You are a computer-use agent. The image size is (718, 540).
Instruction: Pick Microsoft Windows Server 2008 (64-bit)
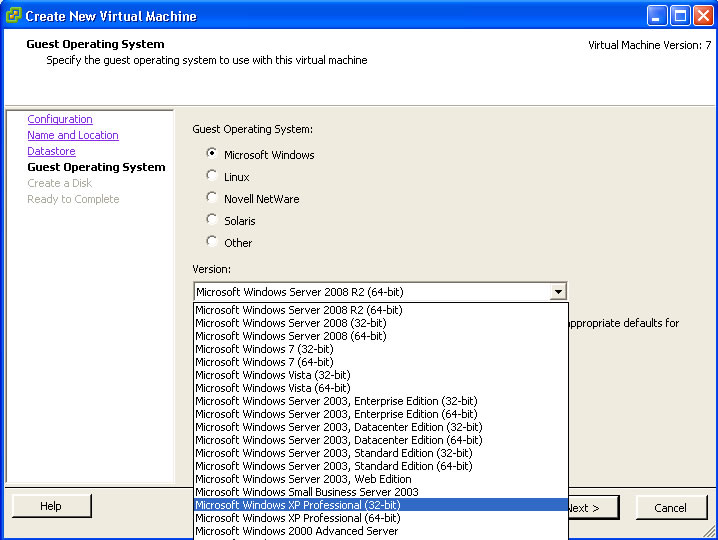(x=381, y=336)
